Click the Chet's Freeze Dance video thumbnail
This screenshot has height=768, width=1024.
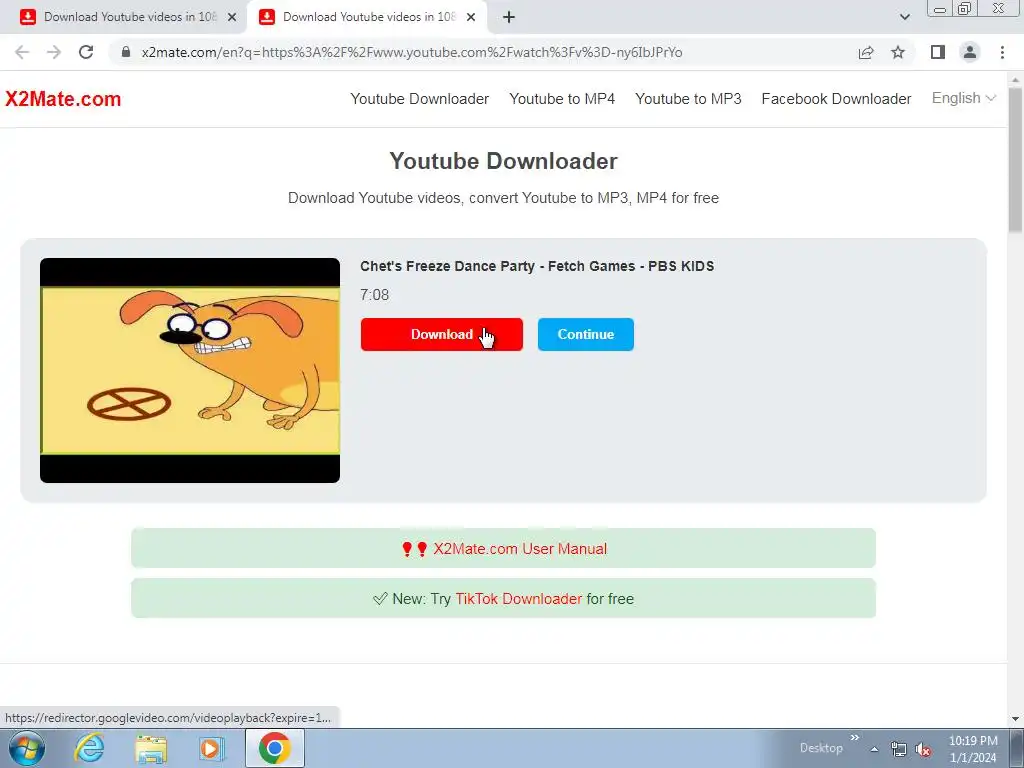click(190, 370)
